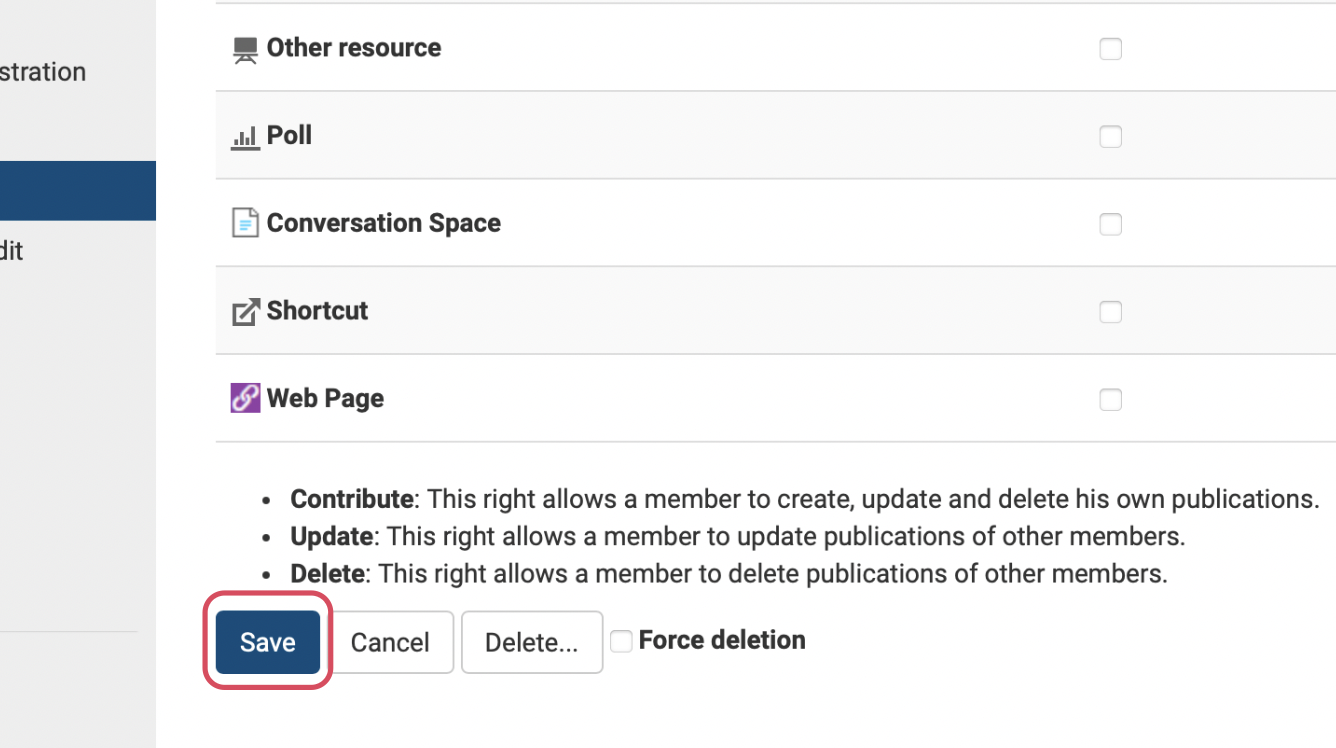
Task: Check the Conversation Space checkbox
Action: (1110, 224)
